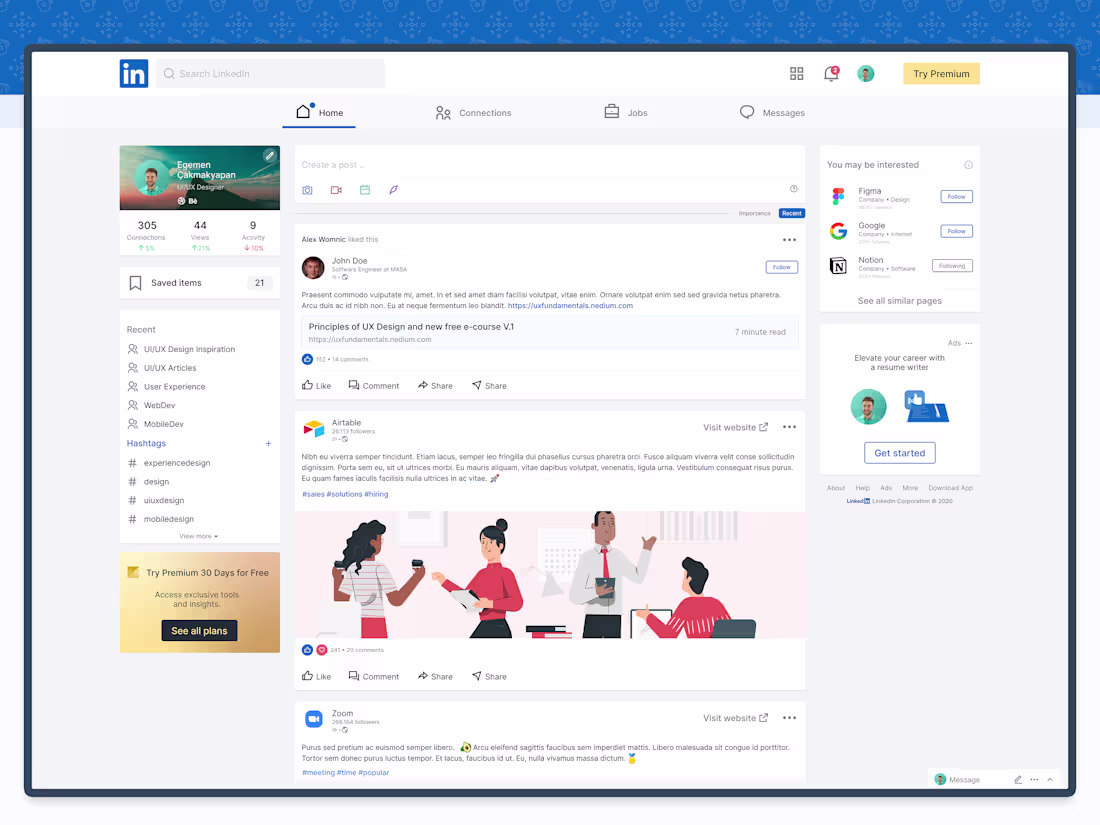Click the write article quill icon

point(393,189)
